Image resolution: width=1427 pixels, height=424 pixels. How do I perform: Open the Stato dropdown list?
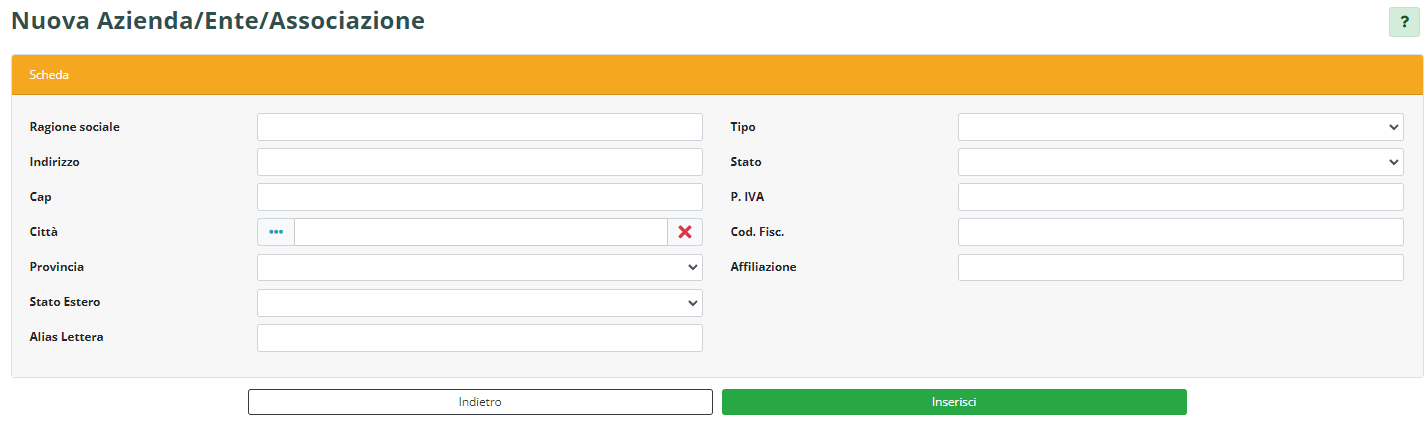click(1180, 162)
